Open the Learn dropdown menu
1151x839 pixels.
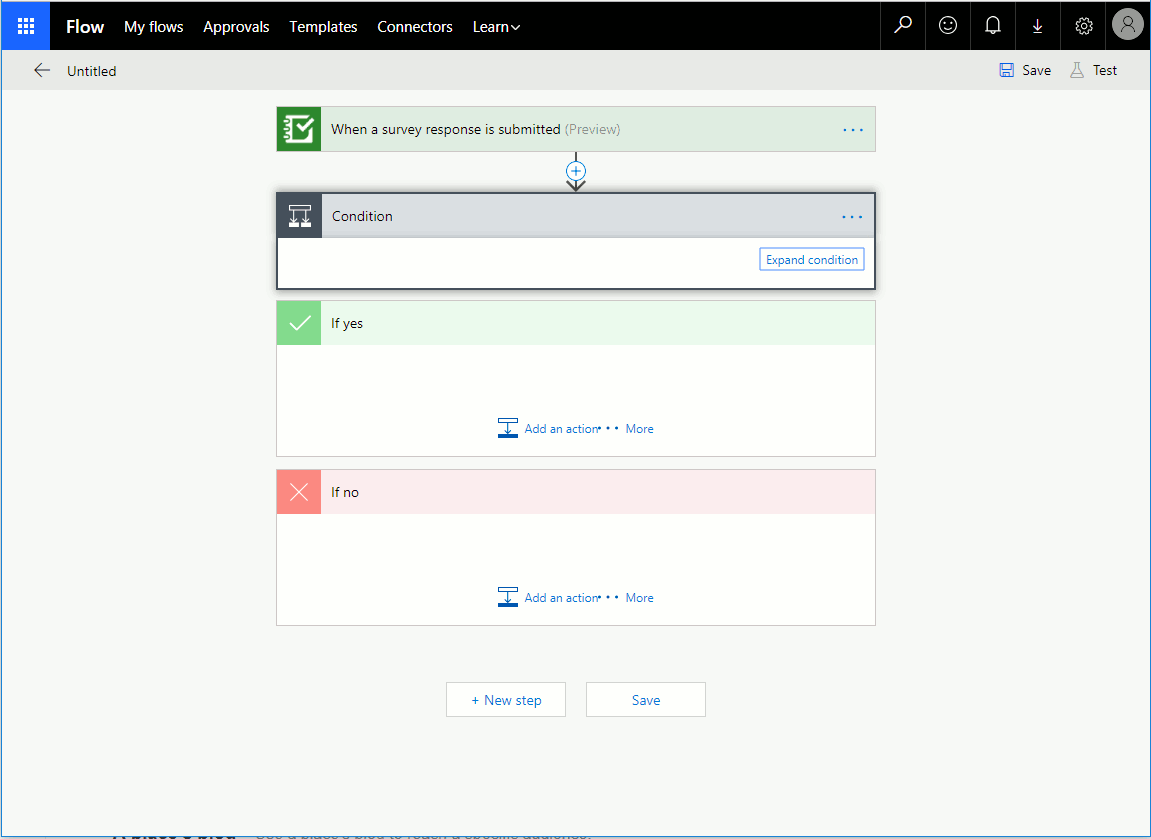(x=496, y=27)
